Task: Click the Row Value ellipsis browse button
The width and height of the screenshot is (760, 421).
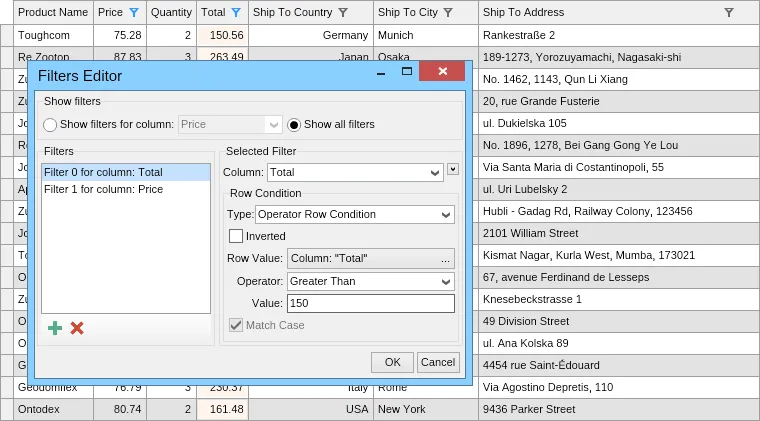Action: [445, 259]
